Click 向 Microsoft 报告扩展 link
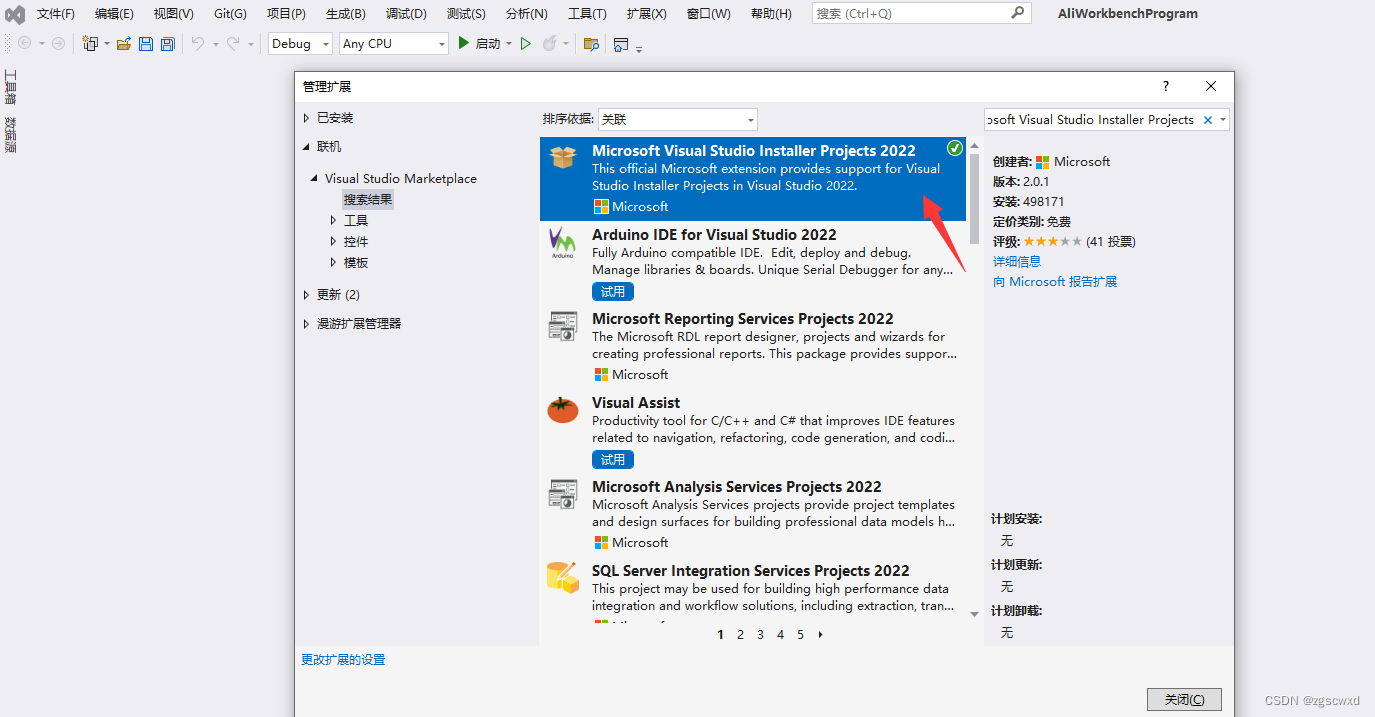This screenshot has width=1375, height=717. pos(1055,282)
